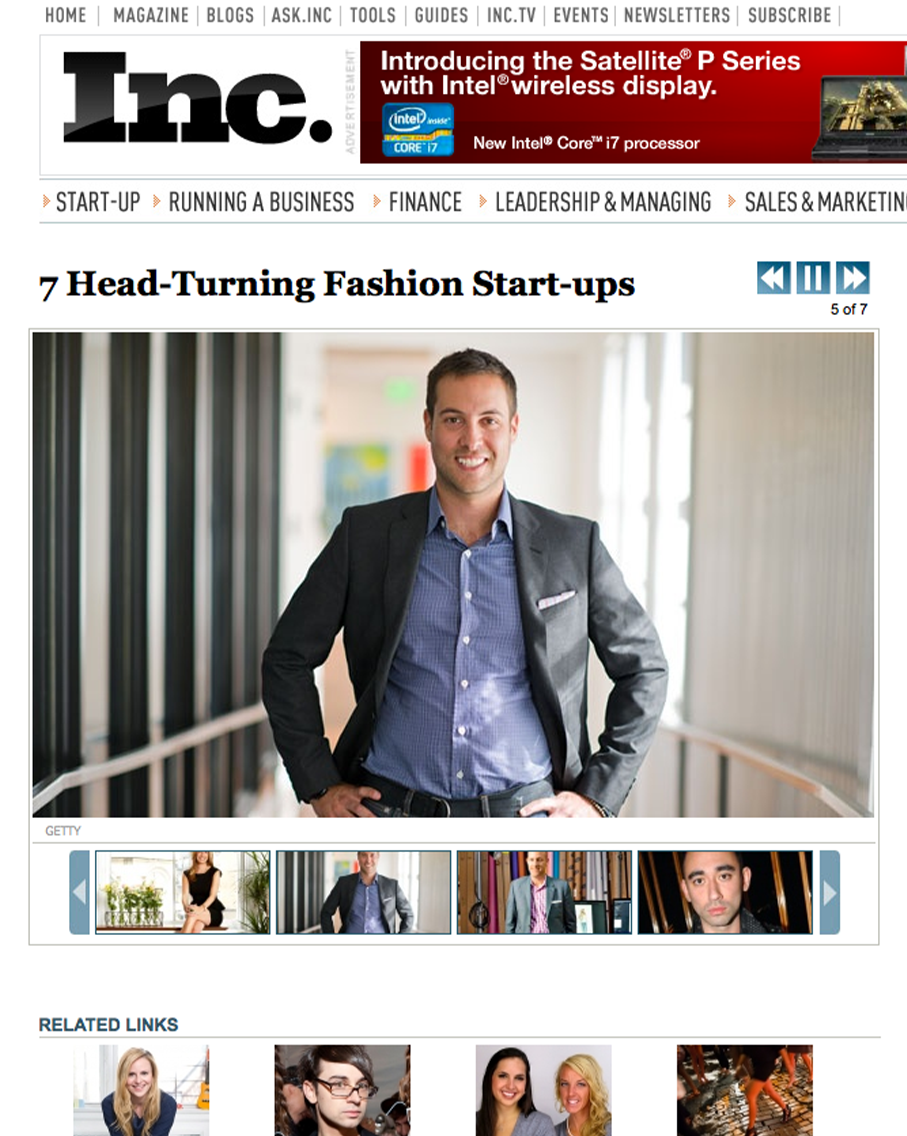Open related link with glasses-wearing man

[x=342, y=1090]
